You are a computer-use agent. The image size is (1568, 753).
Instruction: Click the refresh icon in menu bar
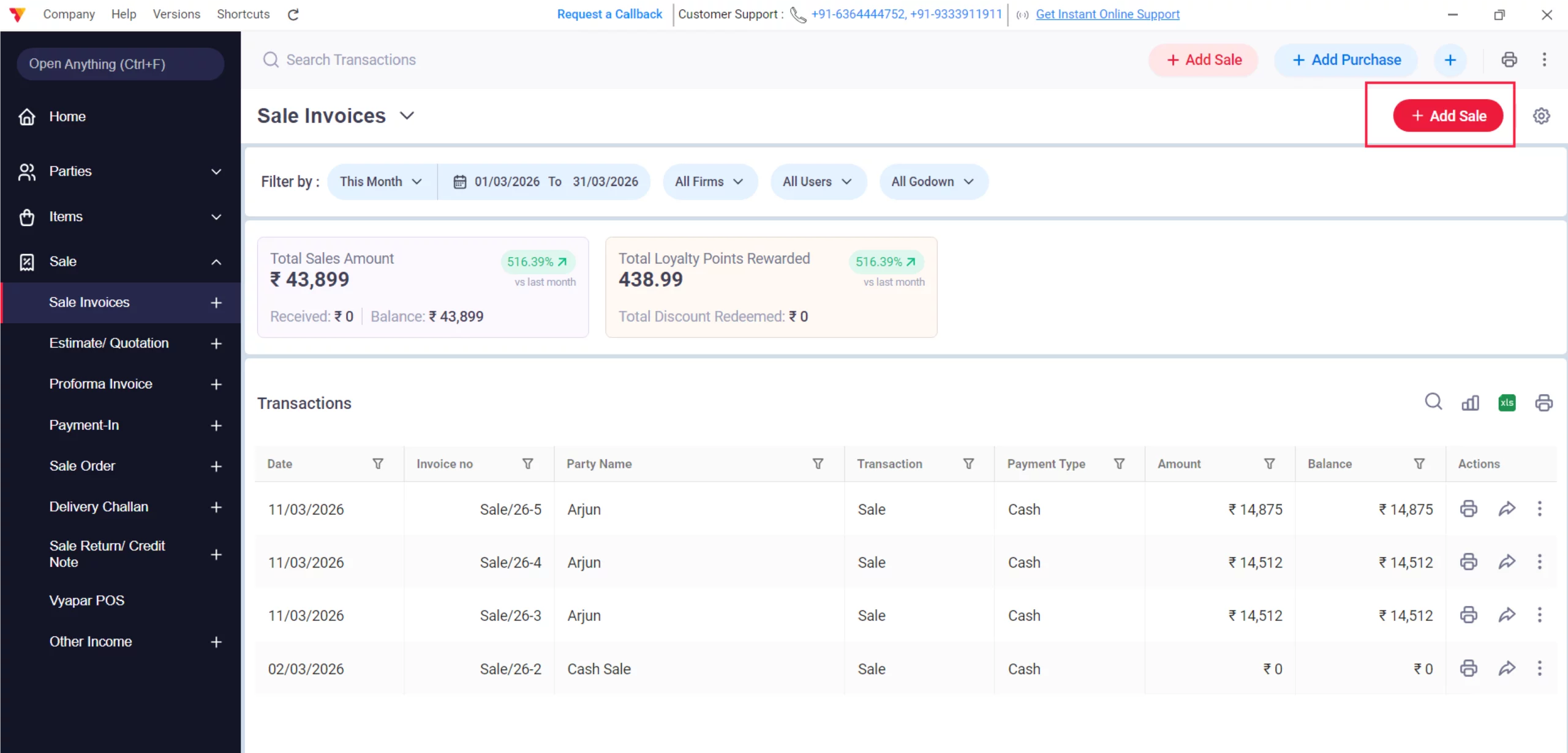point(293,14)
